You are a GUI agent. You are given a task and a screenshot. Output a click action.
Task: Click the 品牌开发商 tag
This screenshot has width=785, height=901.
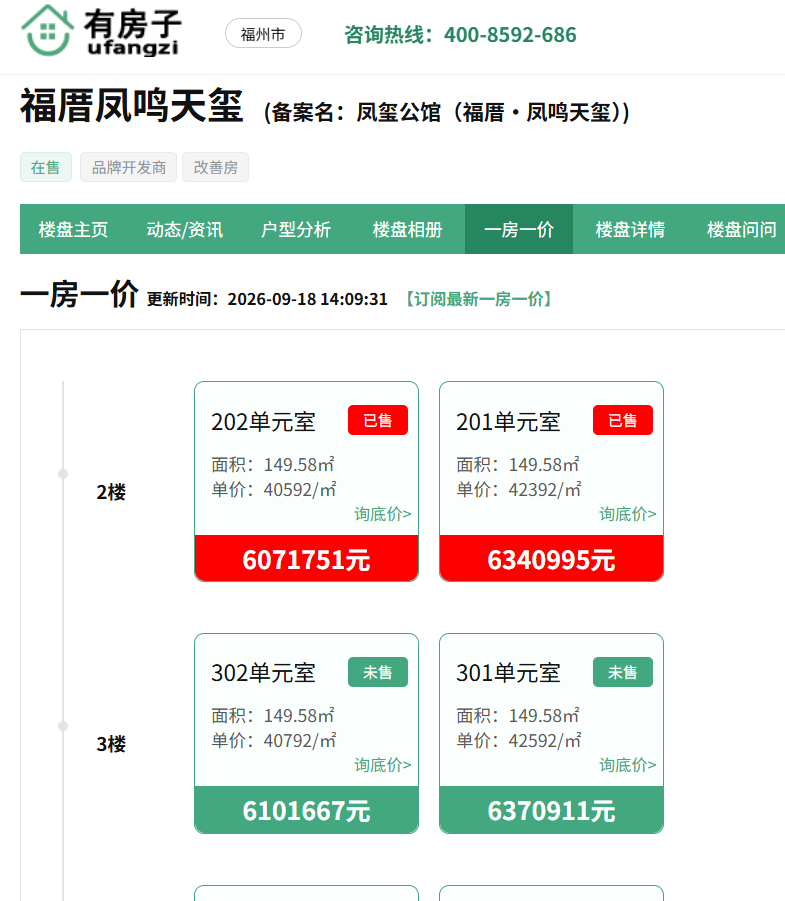pyautogui.click(x=128, y=167)
